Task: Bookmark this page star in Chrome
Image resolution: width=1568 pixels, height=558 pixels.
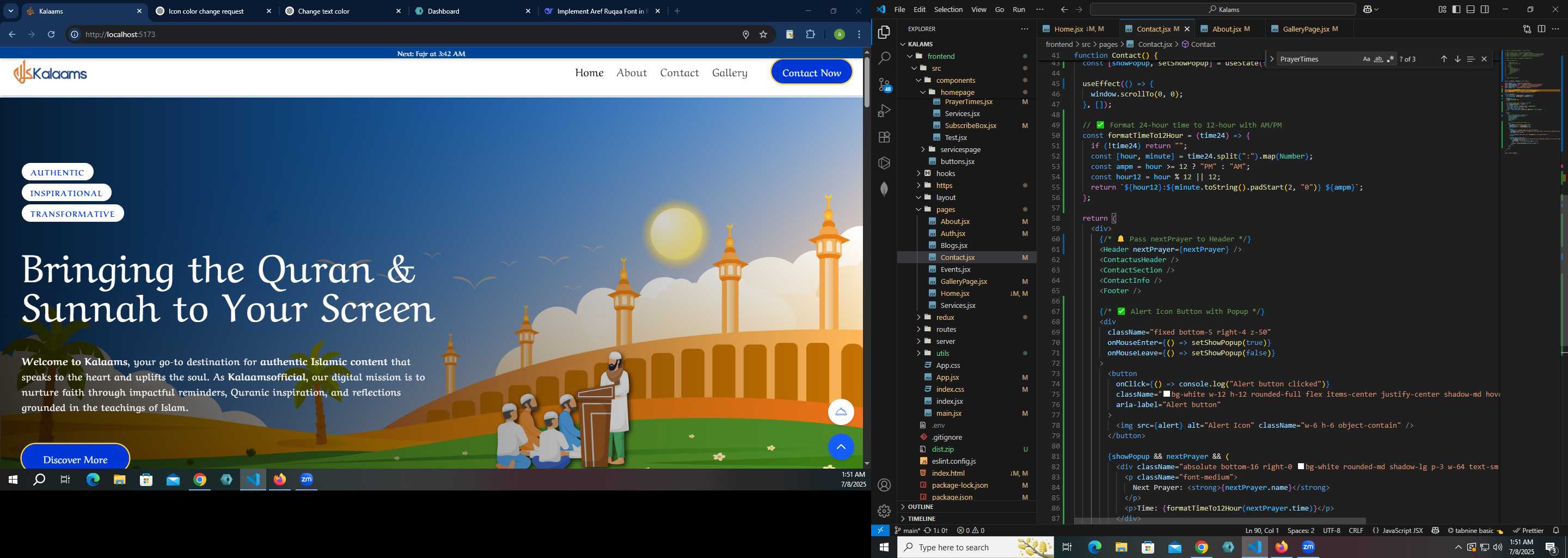Action: click(763, 35)
